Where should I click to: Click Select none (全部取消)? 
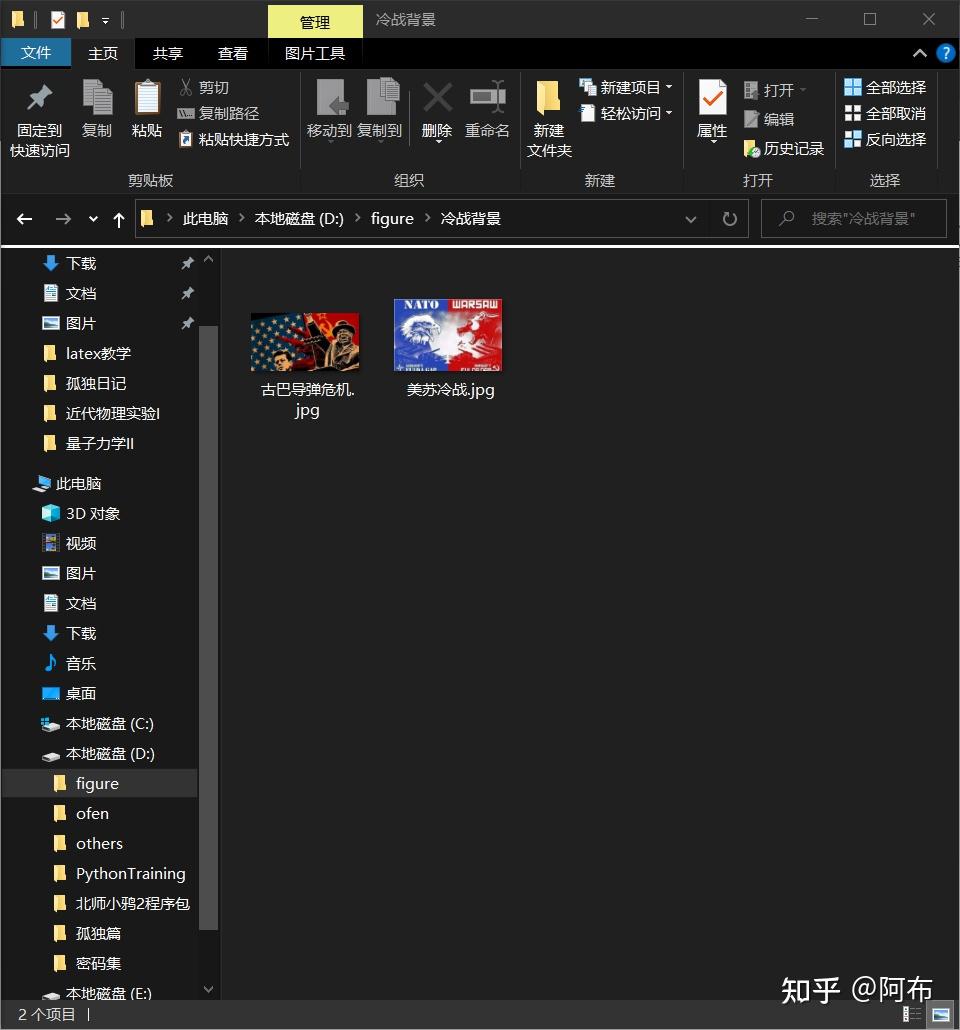tap(885, 114)
